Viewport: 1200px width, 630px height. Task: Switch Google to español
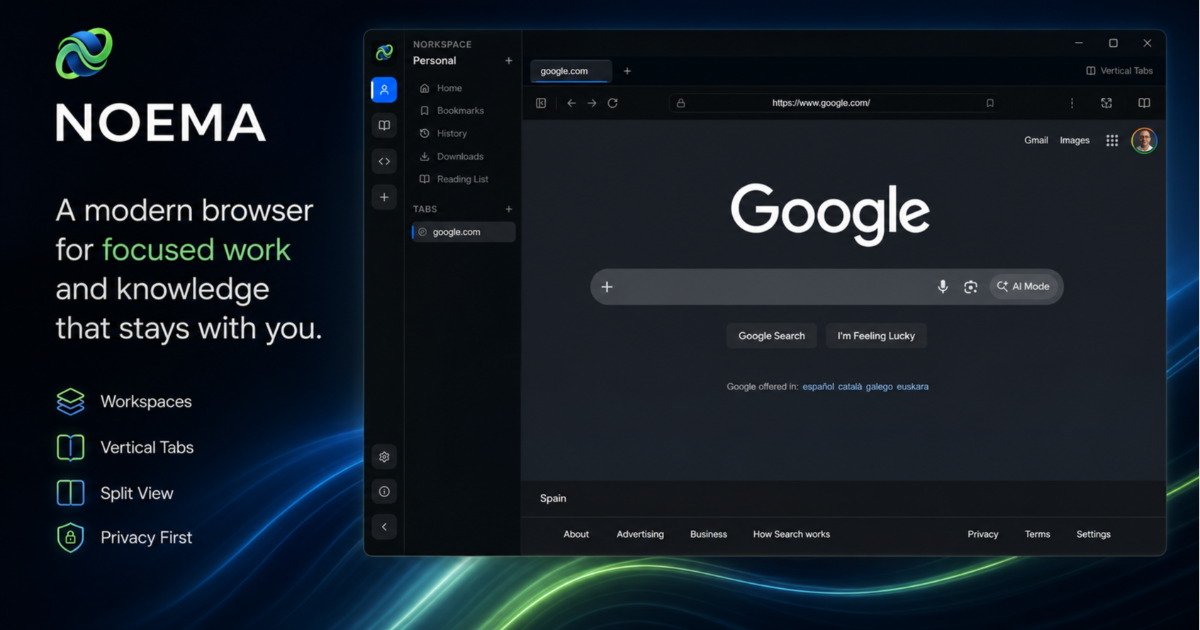click(x=818, y=386)
